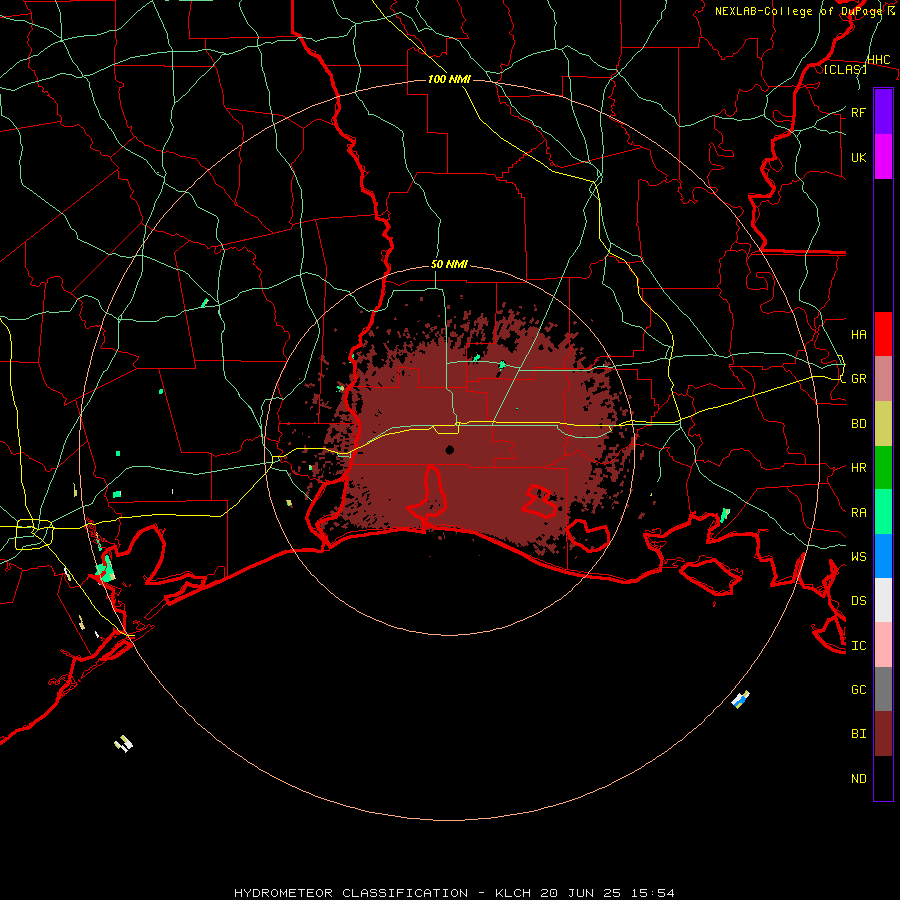The image size is (900, 900).
Task: Click the HR legend label
Action: tap(858, 468)
